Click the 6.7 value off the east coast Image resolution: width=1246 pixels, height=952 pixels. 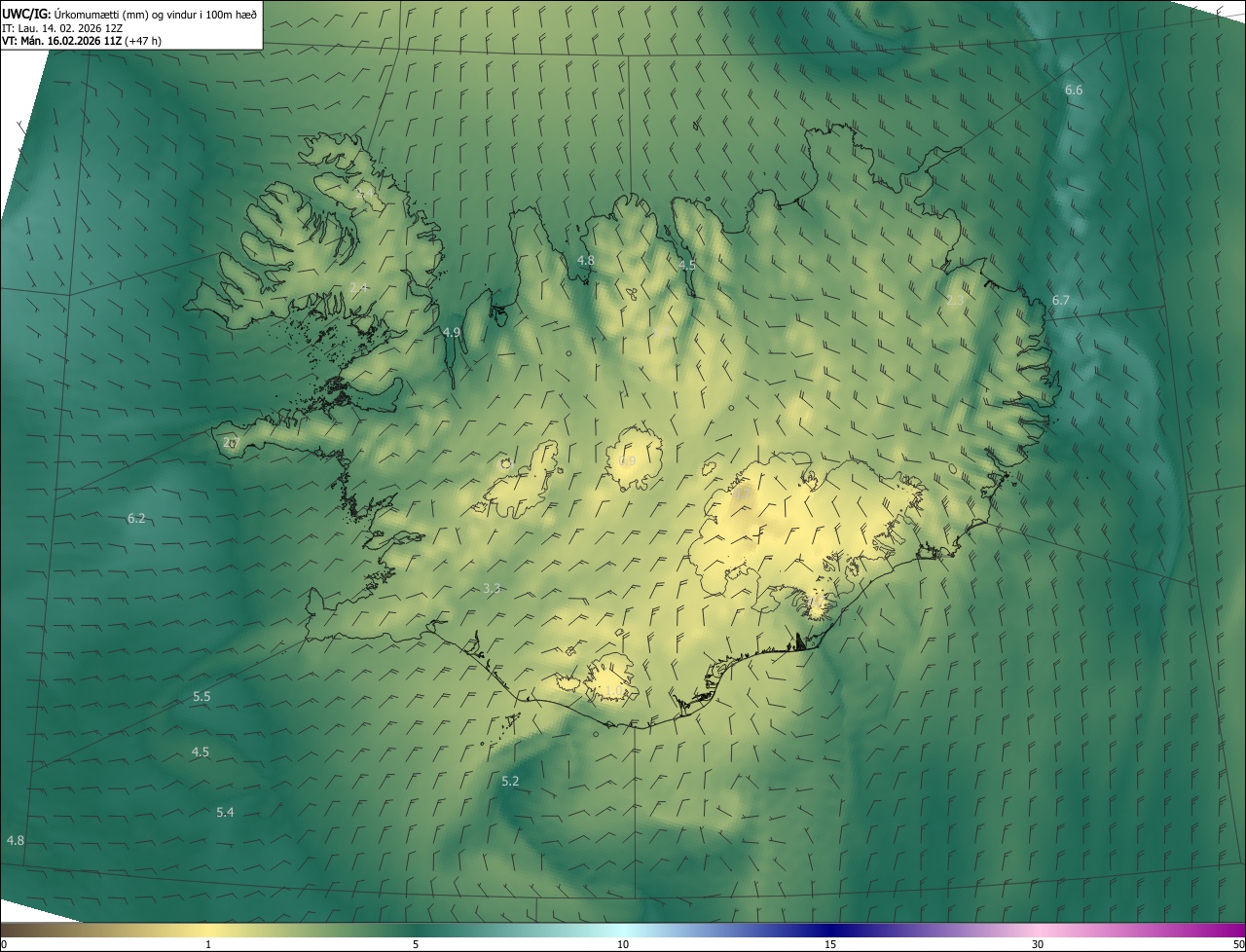click(1060, 300)
